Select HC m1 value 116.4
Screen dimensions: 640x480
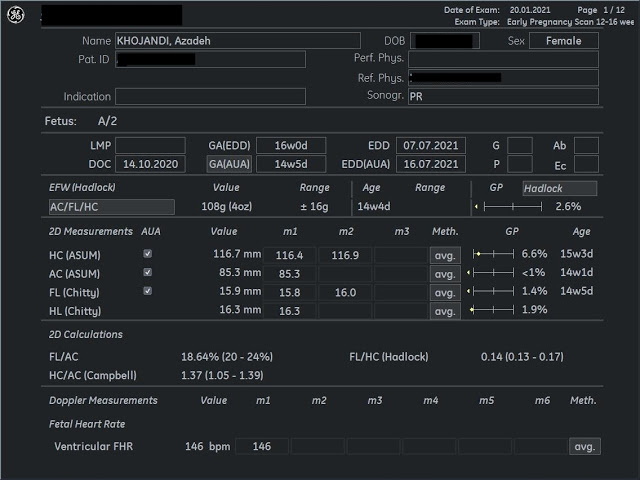[289, 256]
